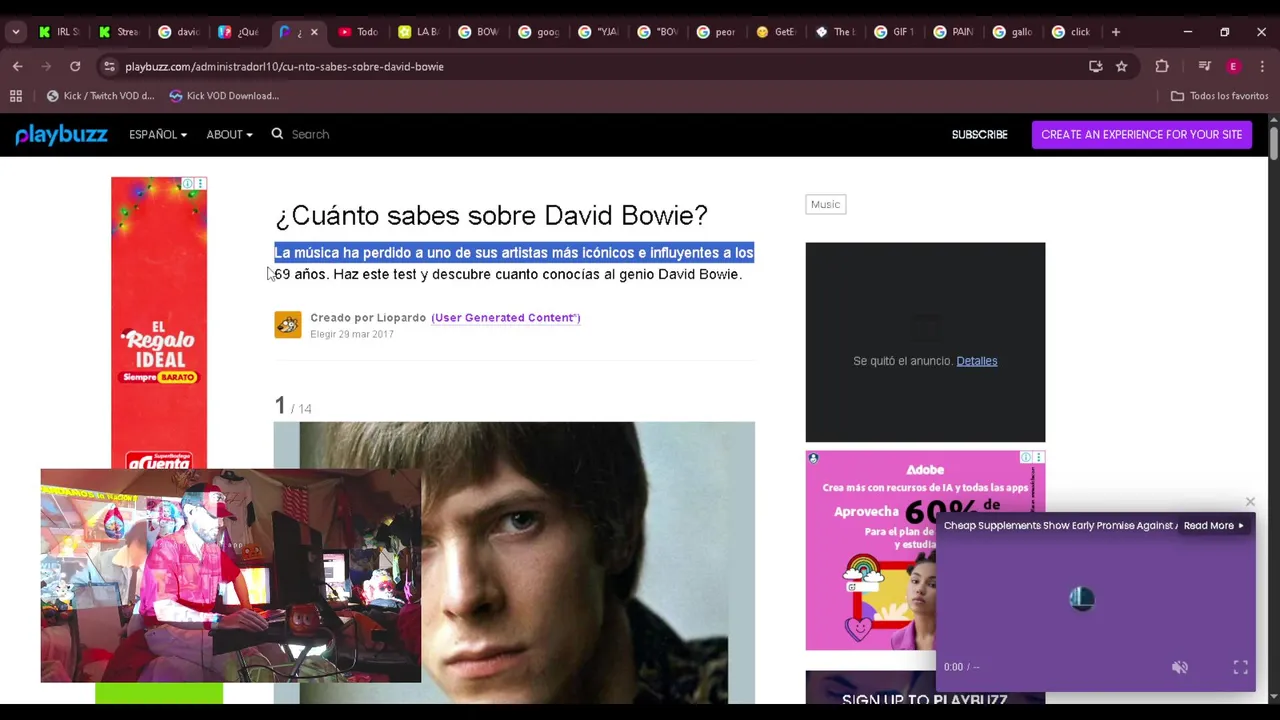The width and height of the screenshot is (1280, 720).
Task: Click the webcam overlay video
Action: point(231,576)
